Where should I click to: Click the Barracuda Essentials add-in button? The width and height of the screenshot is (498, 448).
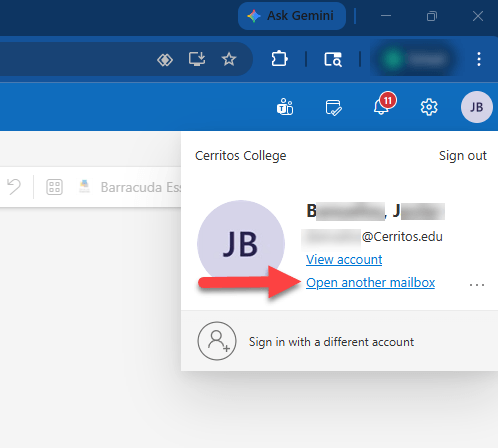click(130, 187)
